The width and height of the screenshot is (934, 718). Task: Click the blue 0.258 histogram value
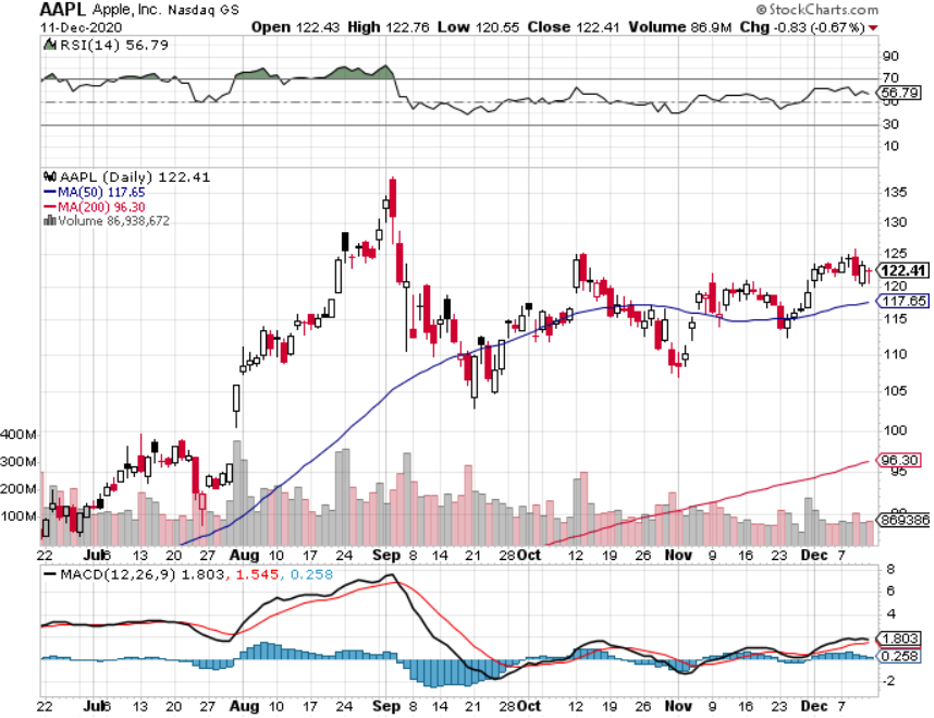(312, 575)
